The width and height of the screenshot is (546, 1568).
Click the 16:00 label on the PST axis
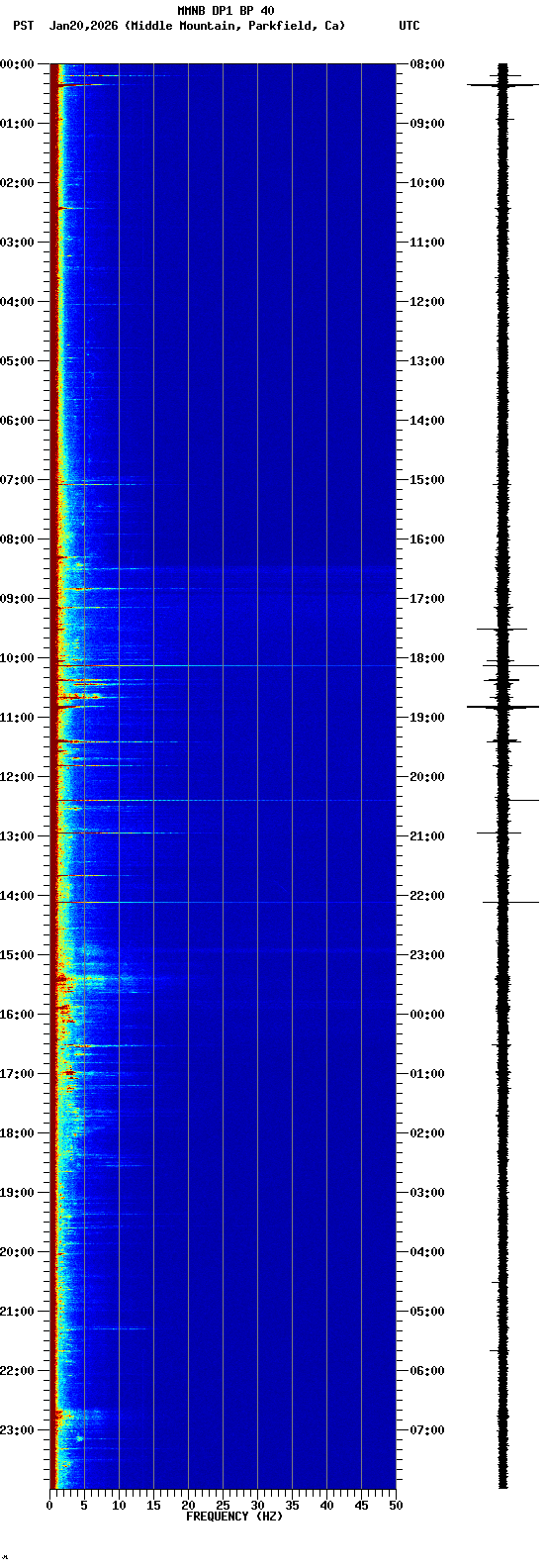tap(17, 1015)
